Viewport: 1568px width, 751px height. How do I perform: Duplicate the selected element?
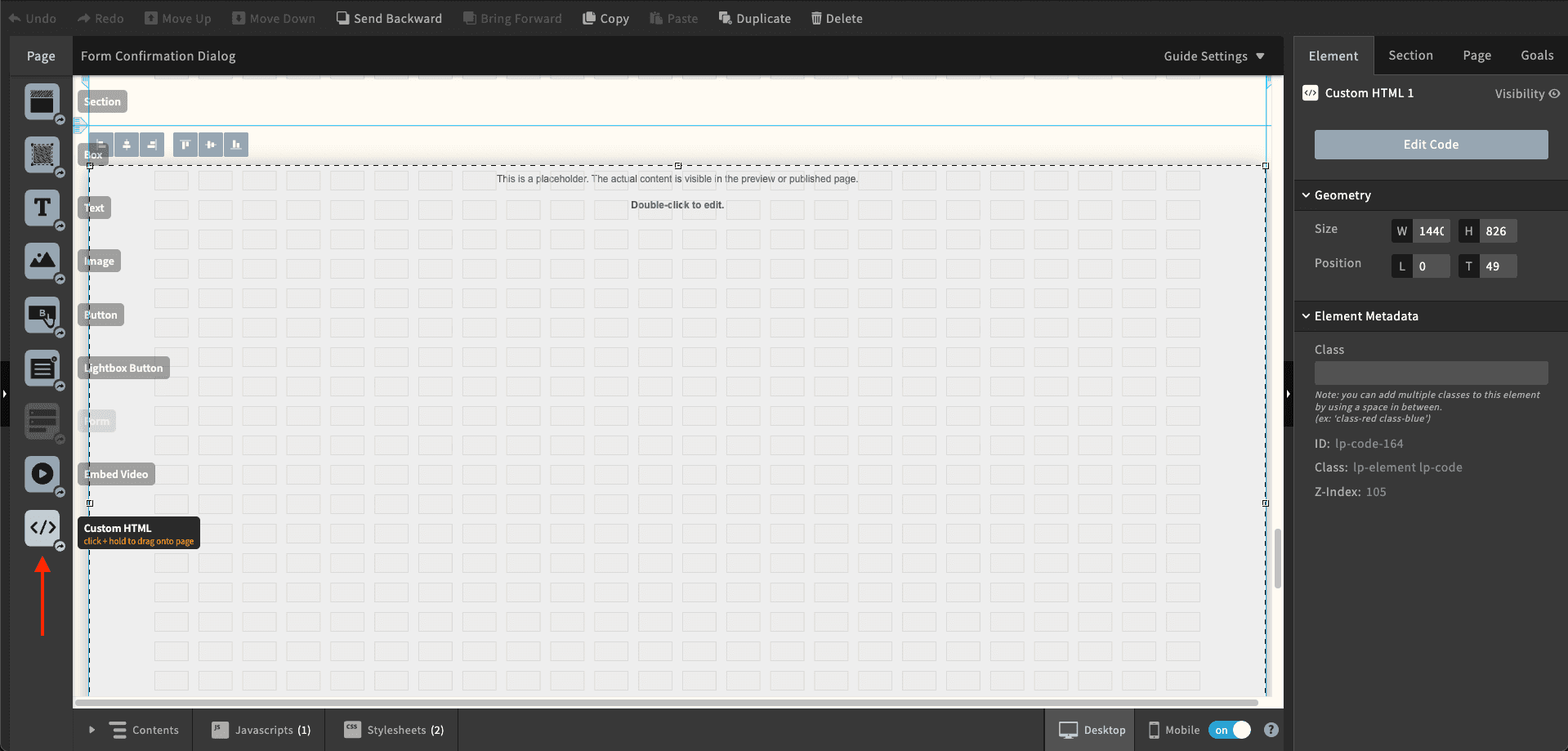[754, 18]
